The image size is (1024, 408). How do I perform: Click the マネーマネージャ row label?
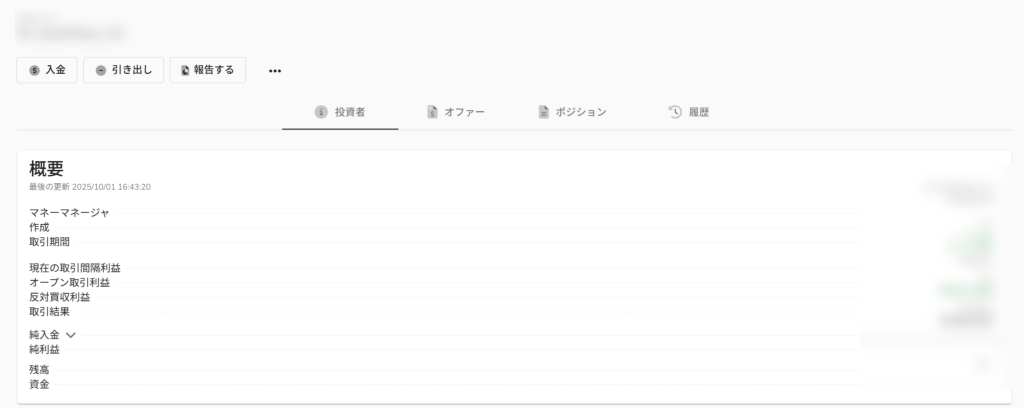point(69,212)
